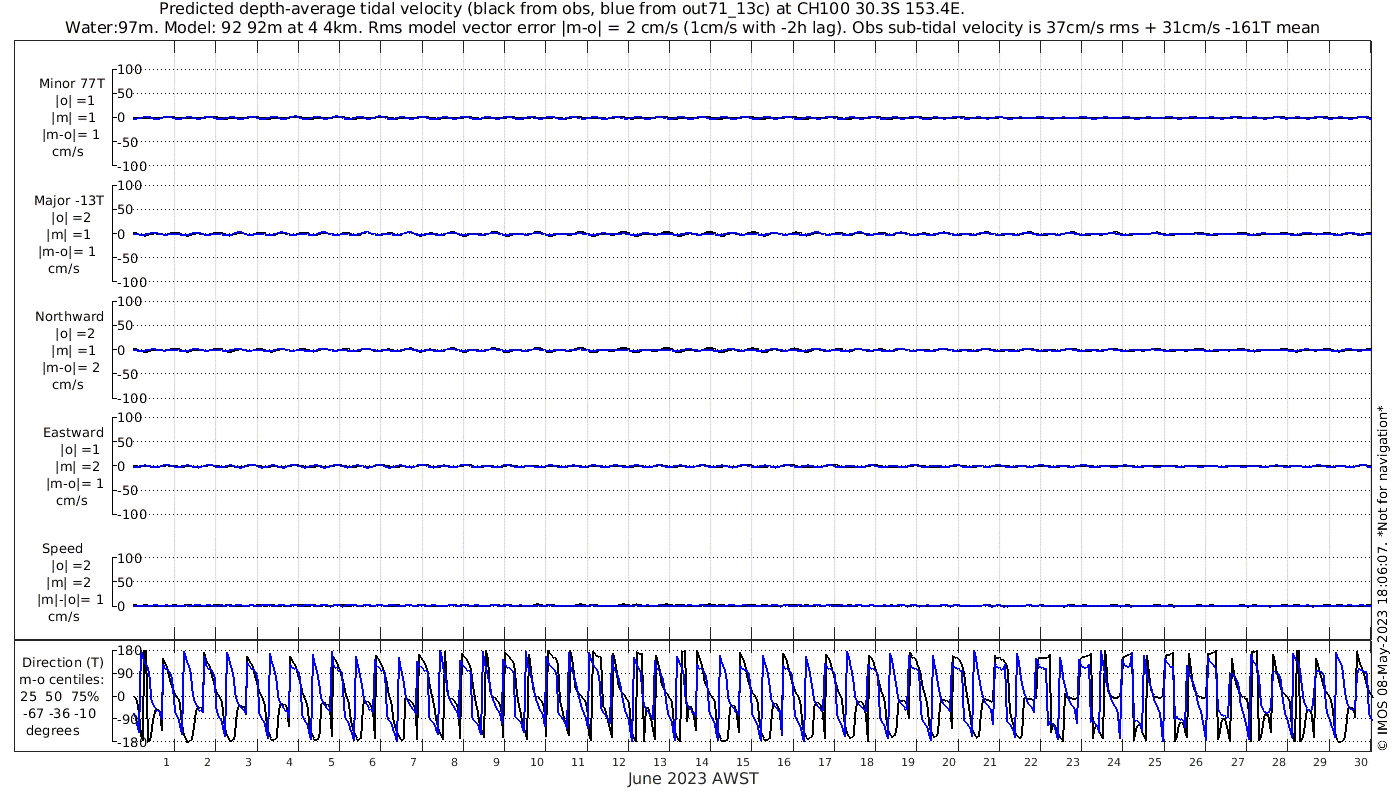The width and height of the screenshot is (1400, 800).
Task: Click the 'Water:97m. Model: 92 92m' subtitle line
Action: click(x=691, y=28)
